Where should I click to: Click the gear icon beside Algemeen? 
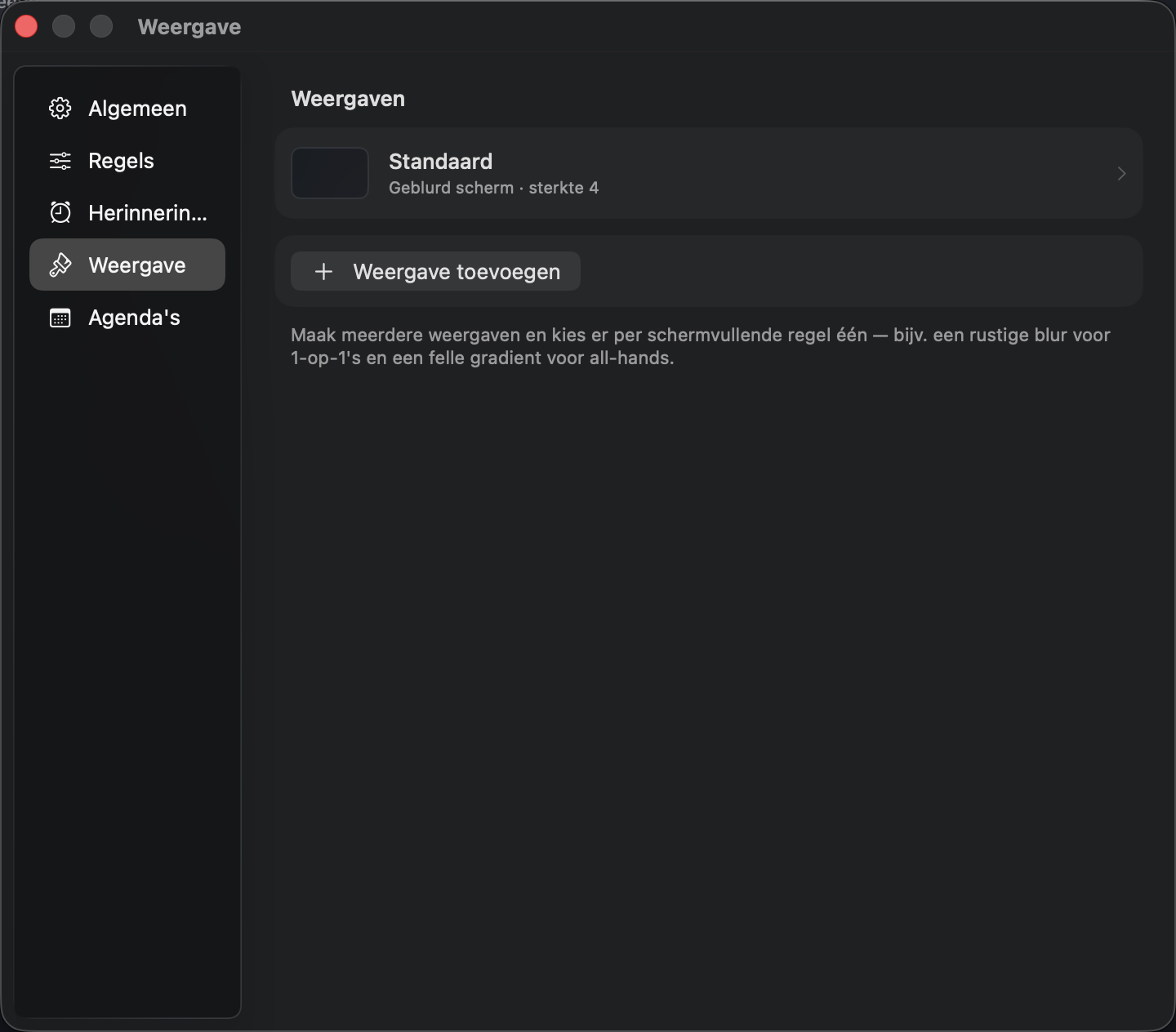pos(60,109)
